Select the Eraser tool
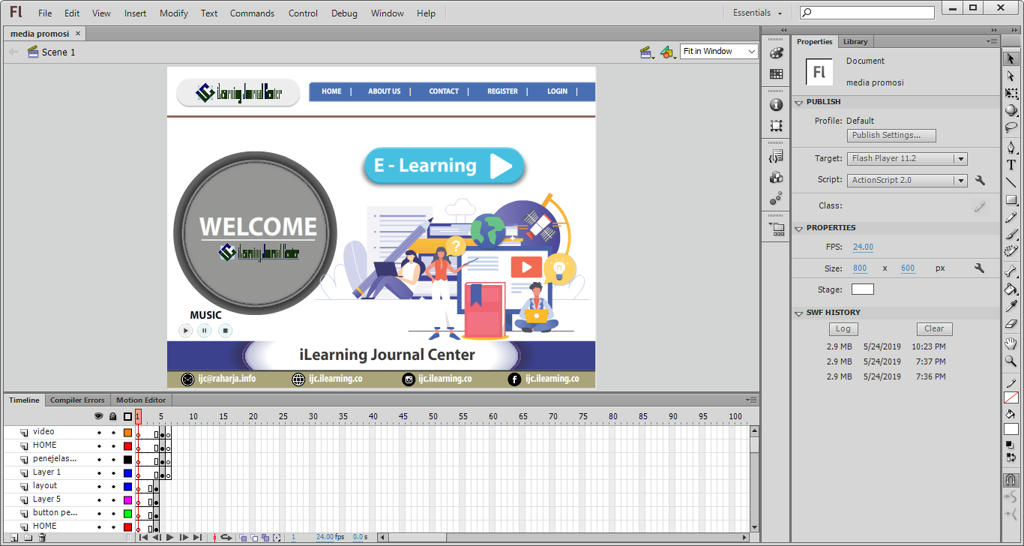This screenshot has height=546, width=1024. click(1011, 324)
